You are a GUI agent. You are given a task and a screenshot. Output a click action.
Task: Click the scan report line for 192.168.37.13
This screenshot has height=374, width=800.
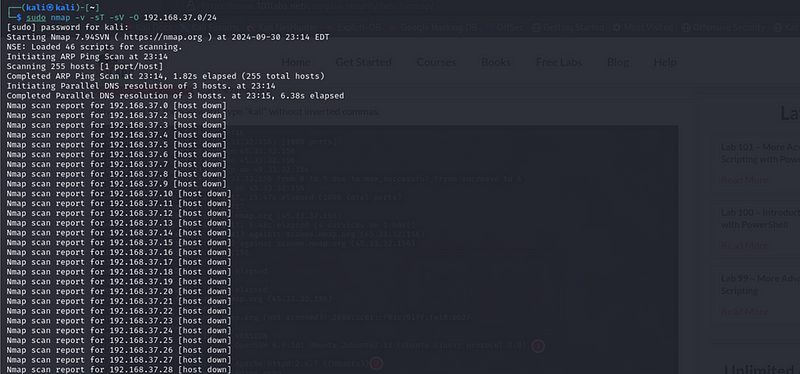119,223
